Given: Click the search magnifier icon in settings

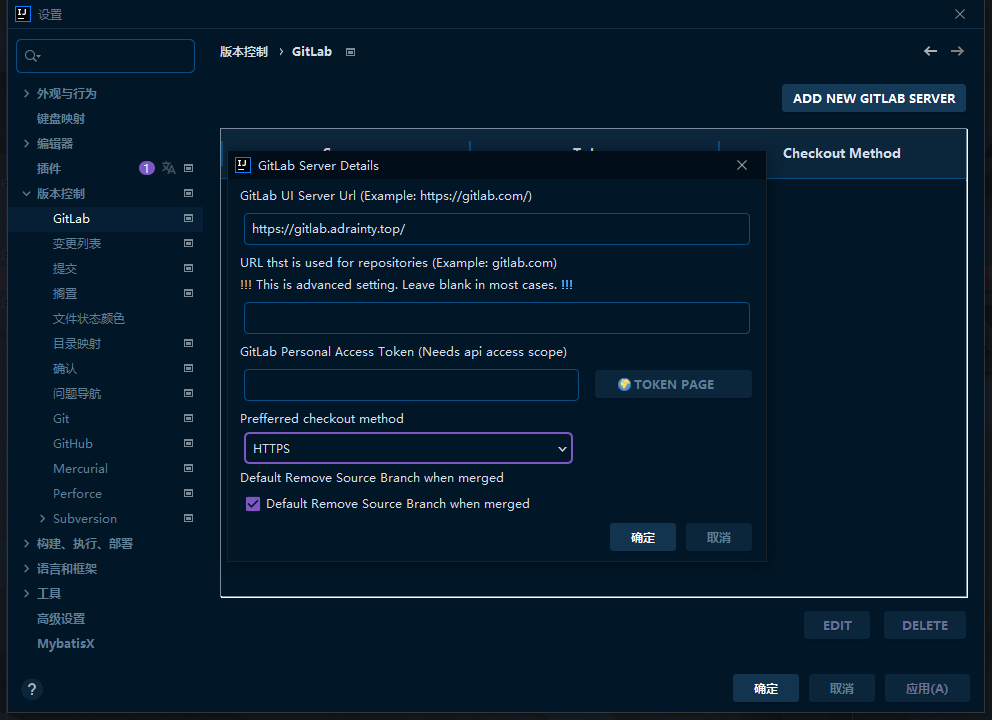Looking at the screenshot, I should pyautogui.click(x=32, y=56).
